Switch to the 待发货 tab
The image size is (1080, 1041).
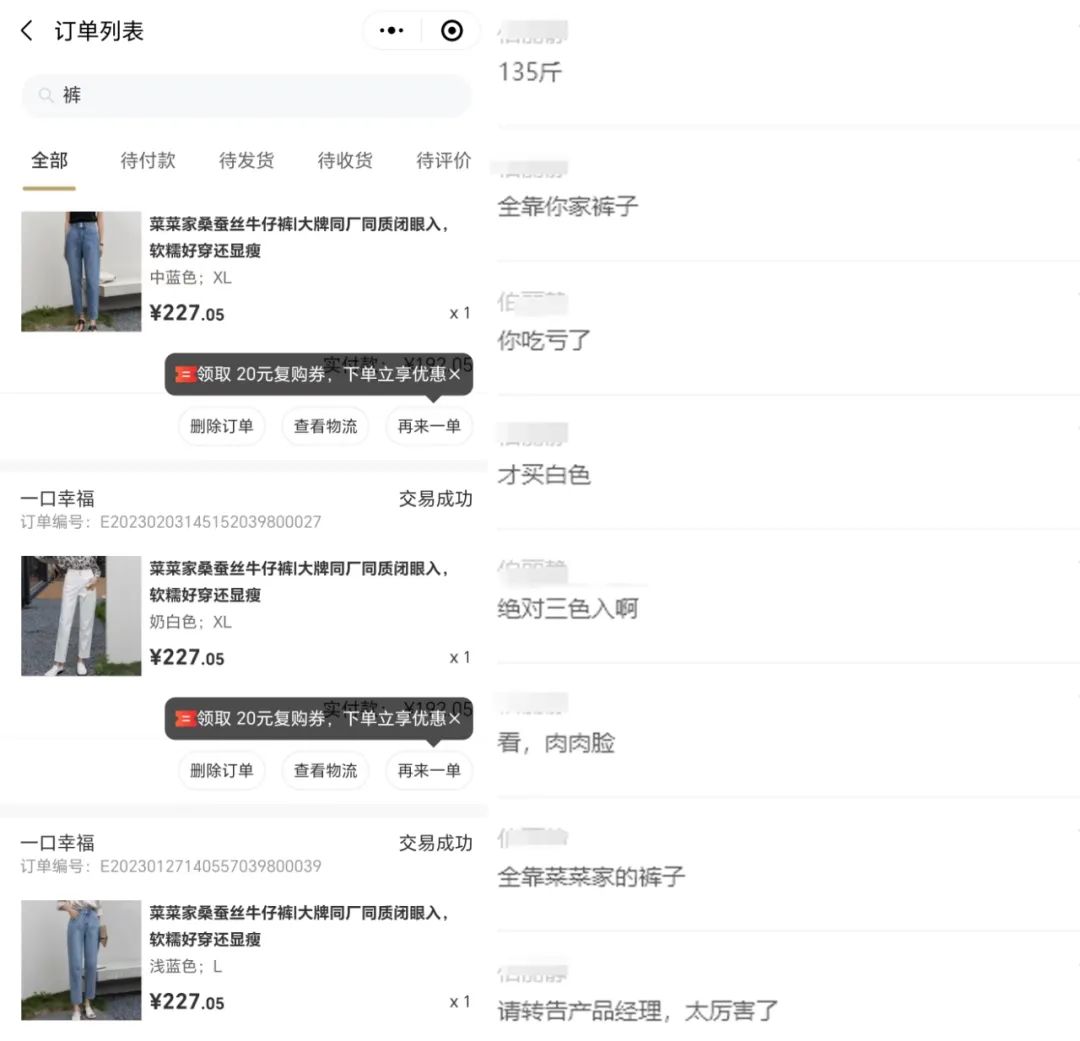246,160
